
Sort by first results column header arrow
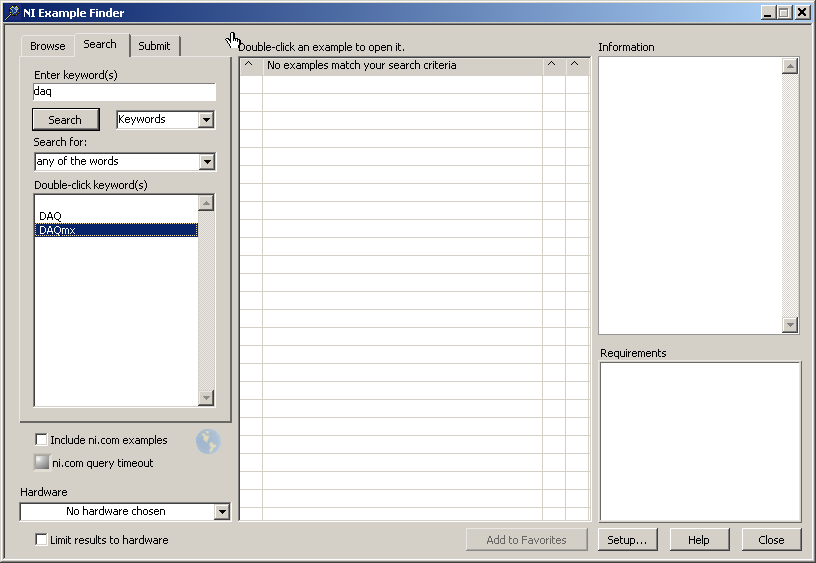tap(249, 65)
